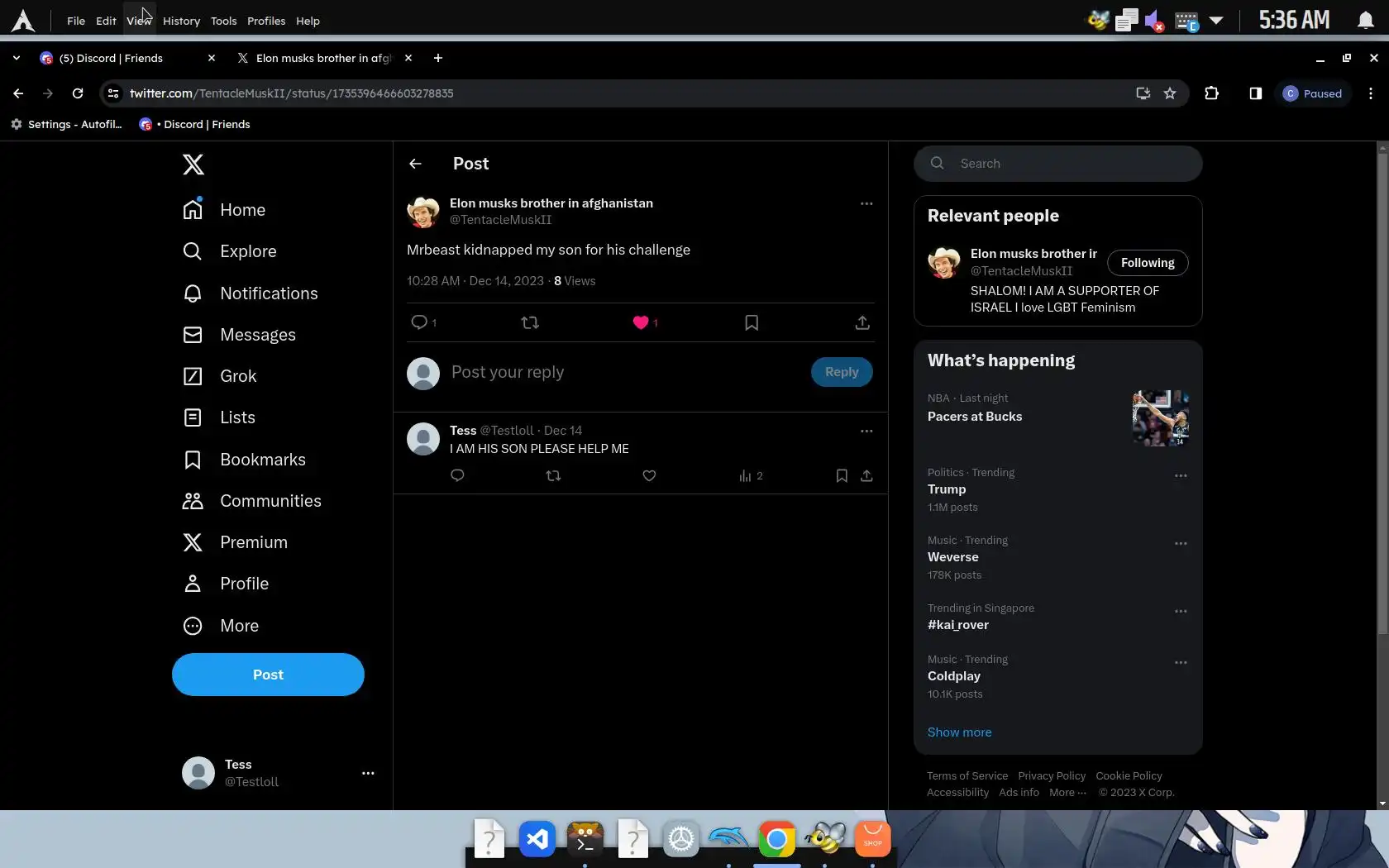Open the File menu
The image size is (1389, 868).
(76, 21)
